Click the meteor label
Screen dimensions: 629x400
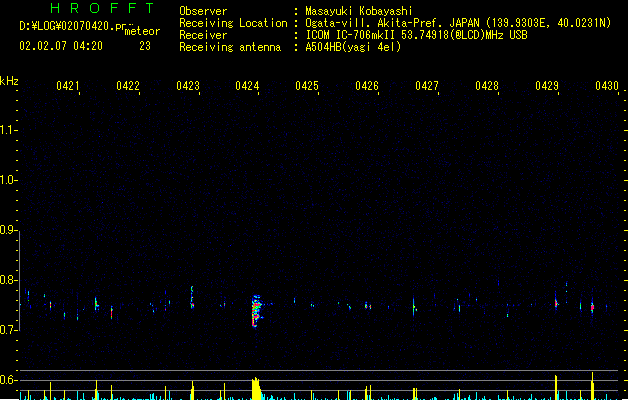click(142, 31)
